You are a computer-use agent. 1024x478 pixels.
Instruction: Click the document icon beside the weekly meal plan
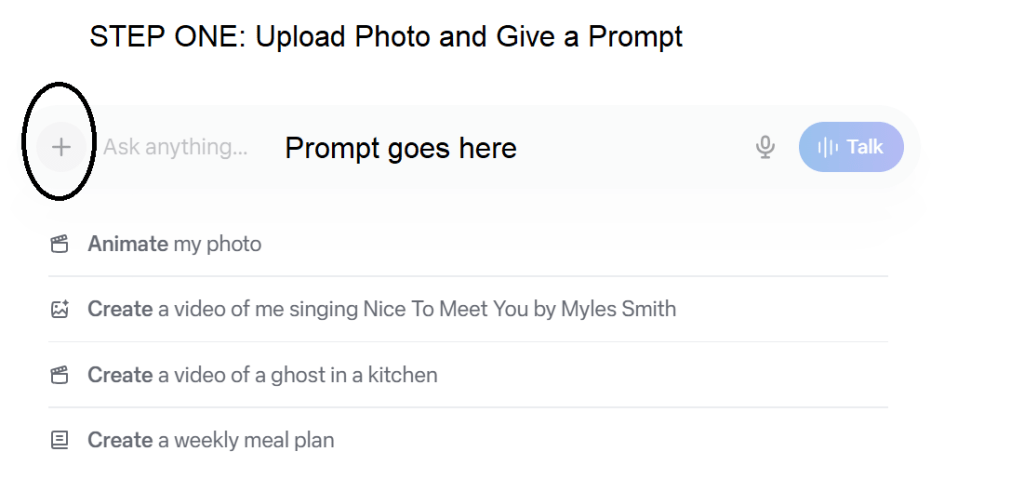coord(60,440)
